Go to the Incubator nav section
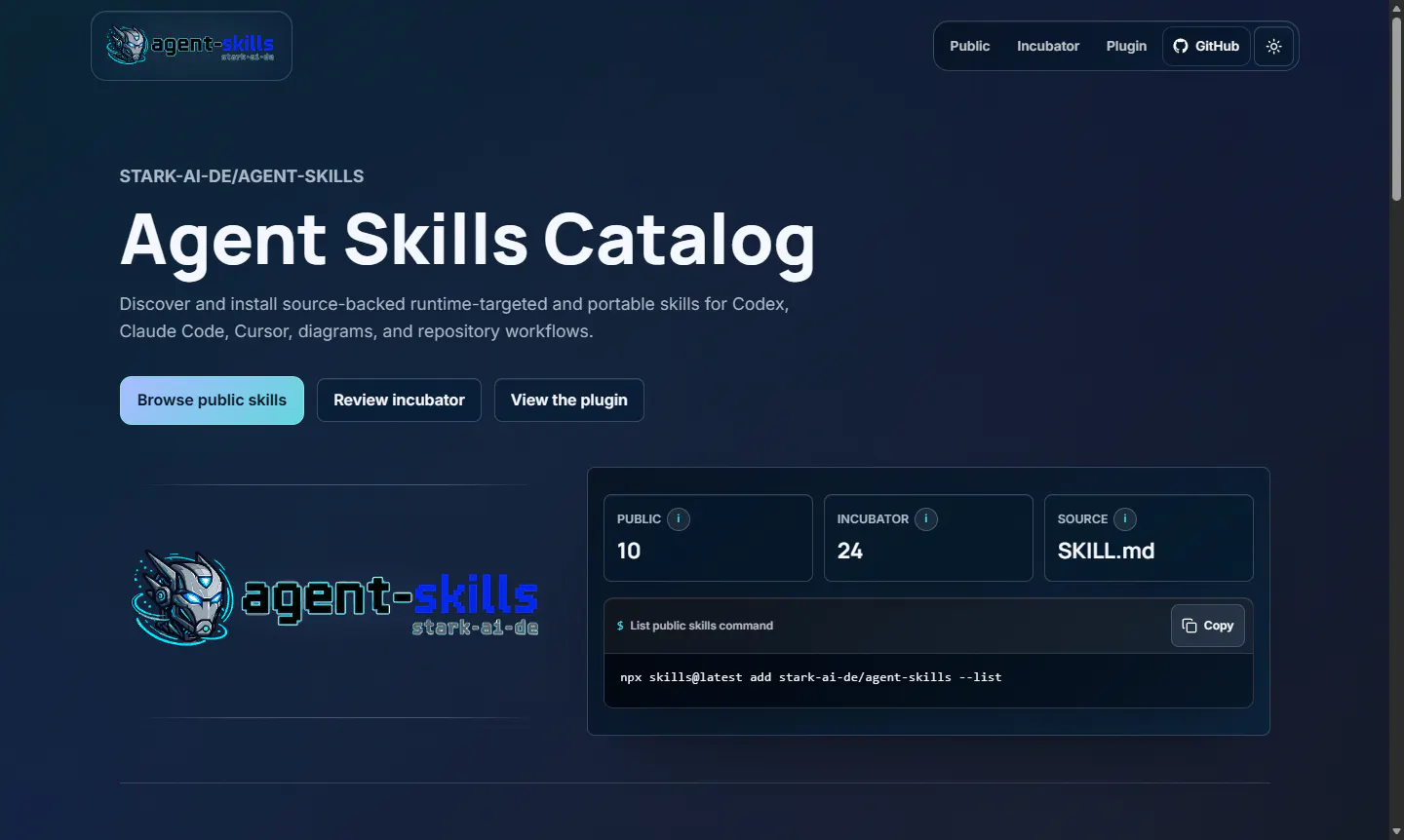This screenshot has height=840, width=1404. (x=1047, y=46)
